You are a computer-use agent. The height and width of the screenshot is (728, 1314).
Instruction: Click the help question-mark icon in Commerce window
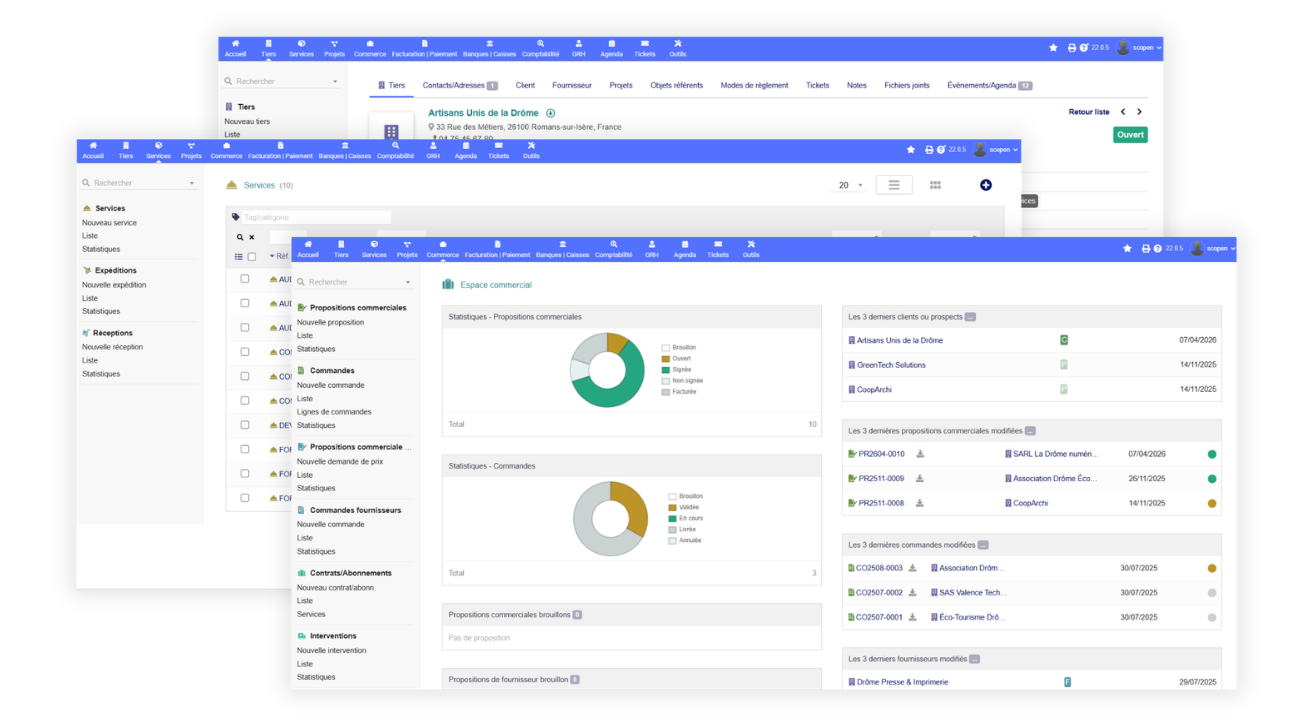tap(1157, 249)
